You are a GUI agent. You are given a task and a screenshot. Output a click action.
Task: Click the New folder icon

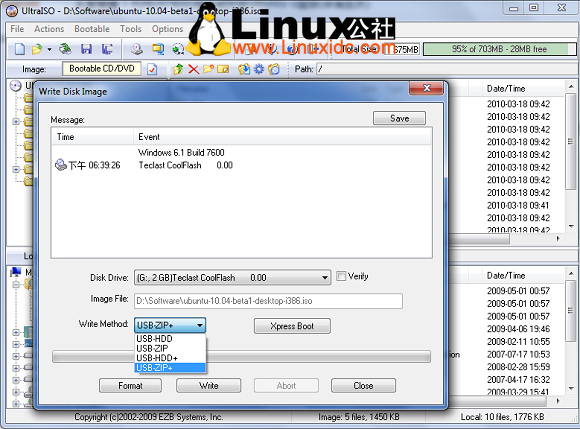pos(208,69)
